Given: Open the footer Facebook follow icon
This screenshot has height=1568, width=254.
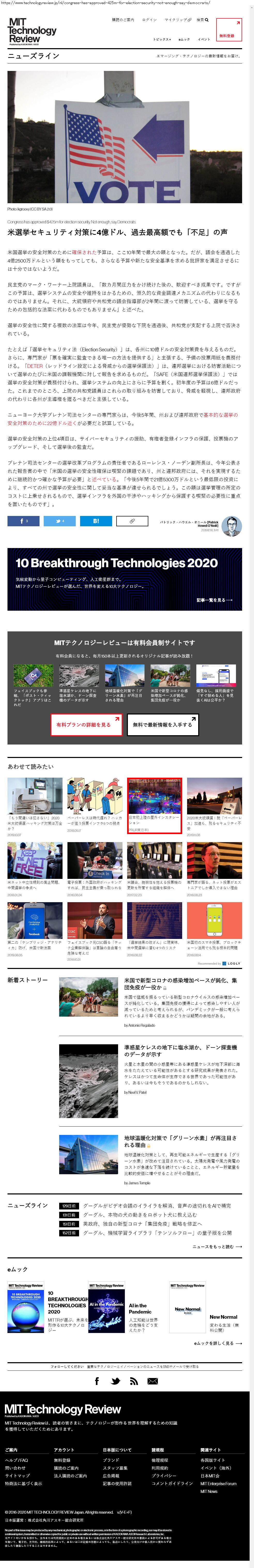Looking at the screenshot, I should coord(97,1381).
